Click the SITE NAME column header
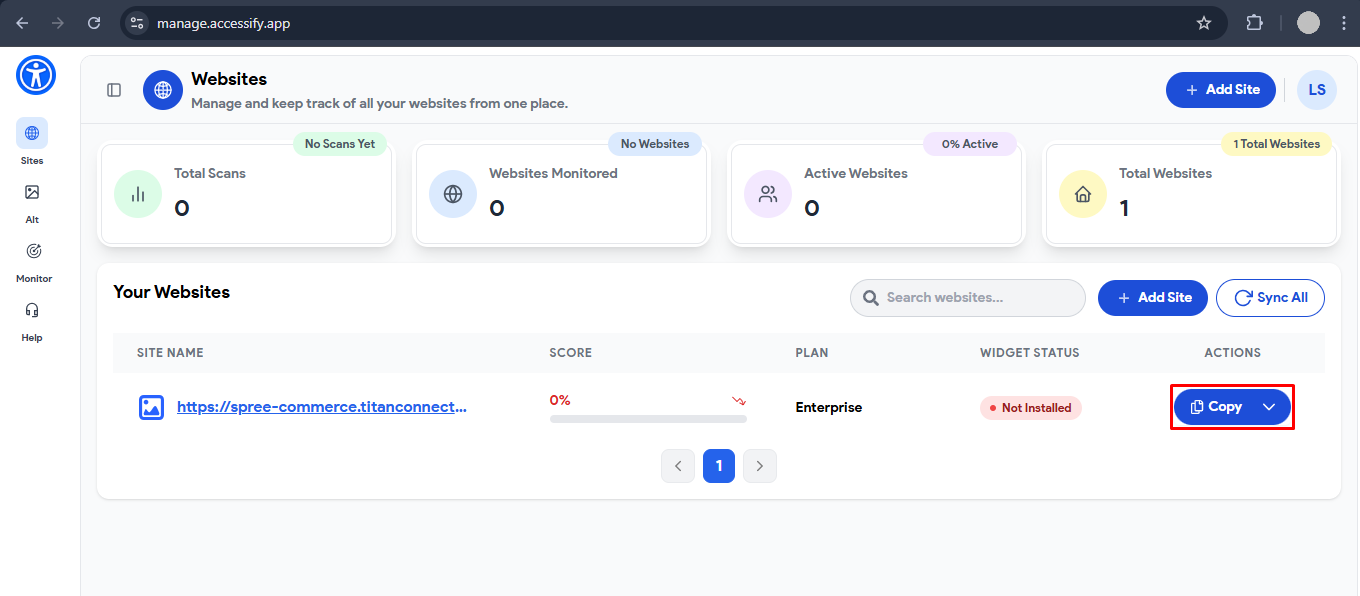Image resolution: width=1360 pixels, height=596 pixels. pyautogui.click(x=170, y=352)
